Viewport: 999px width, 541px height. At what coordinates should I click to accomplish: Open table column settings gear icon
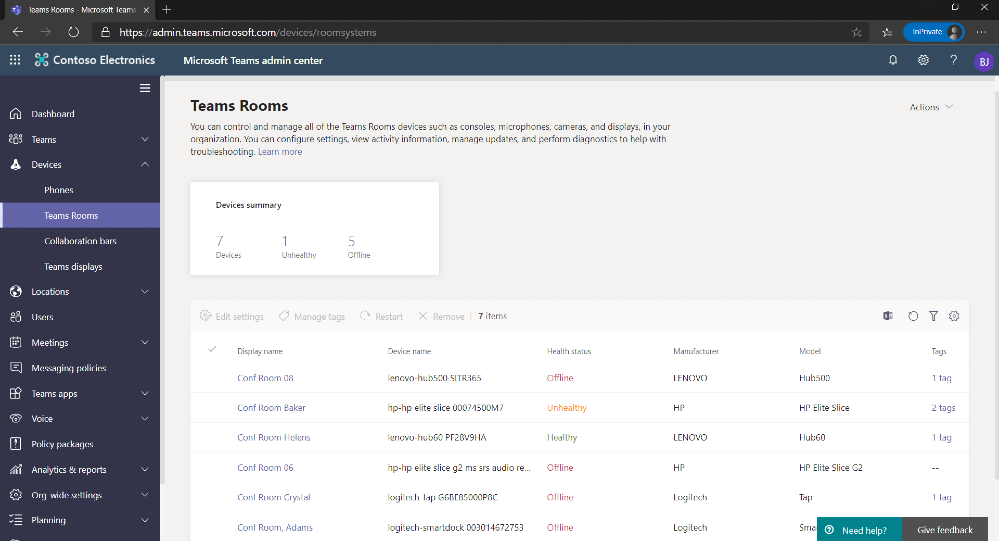(x=954, y=316)
